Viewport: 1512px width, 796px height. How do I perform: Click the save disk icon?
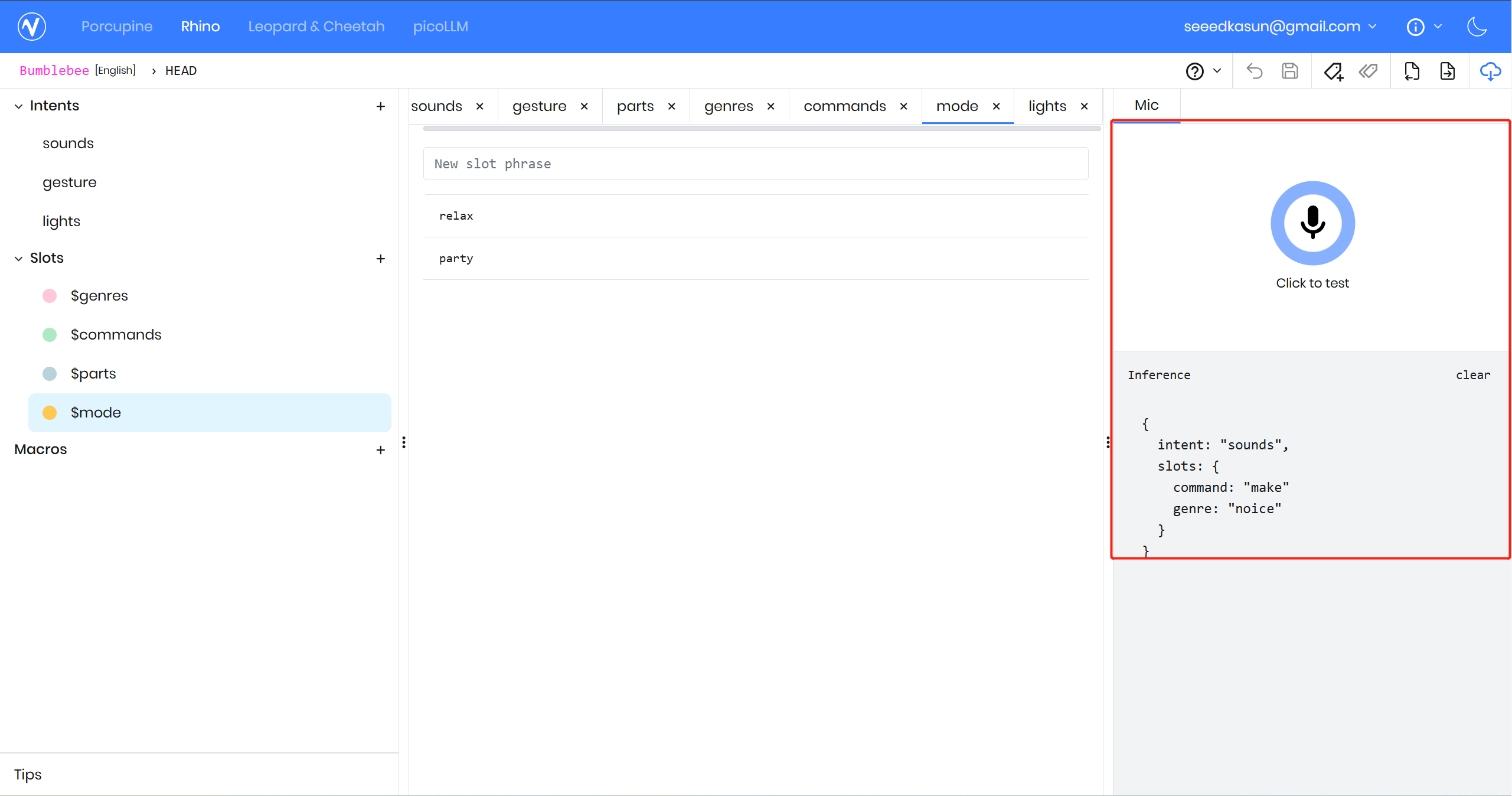pos(1290,71)
